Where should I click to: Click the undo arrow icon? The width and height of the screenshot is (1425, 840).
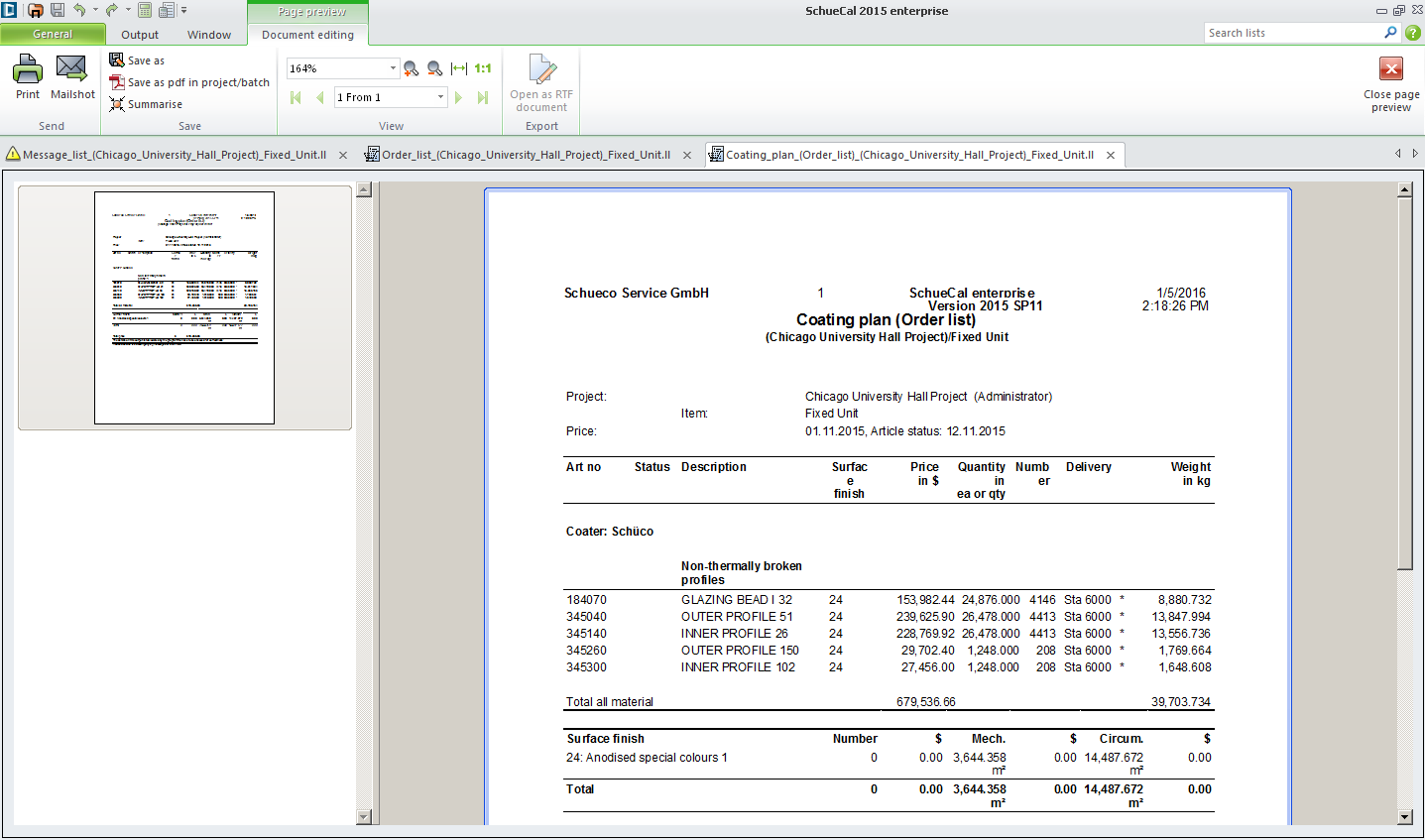point(79,10)
